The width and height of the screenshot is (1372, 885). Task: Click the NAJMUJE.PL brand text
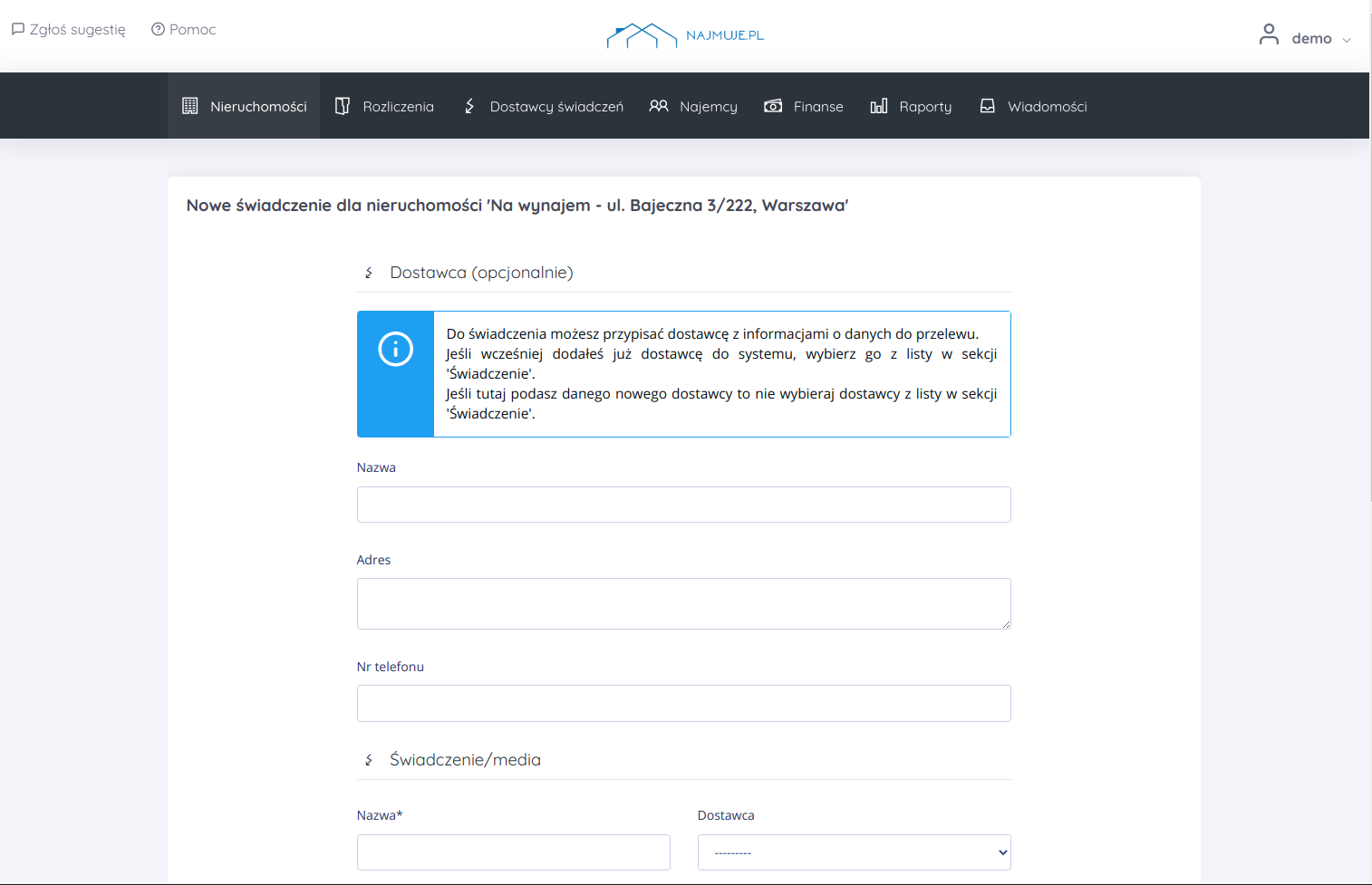725,35
